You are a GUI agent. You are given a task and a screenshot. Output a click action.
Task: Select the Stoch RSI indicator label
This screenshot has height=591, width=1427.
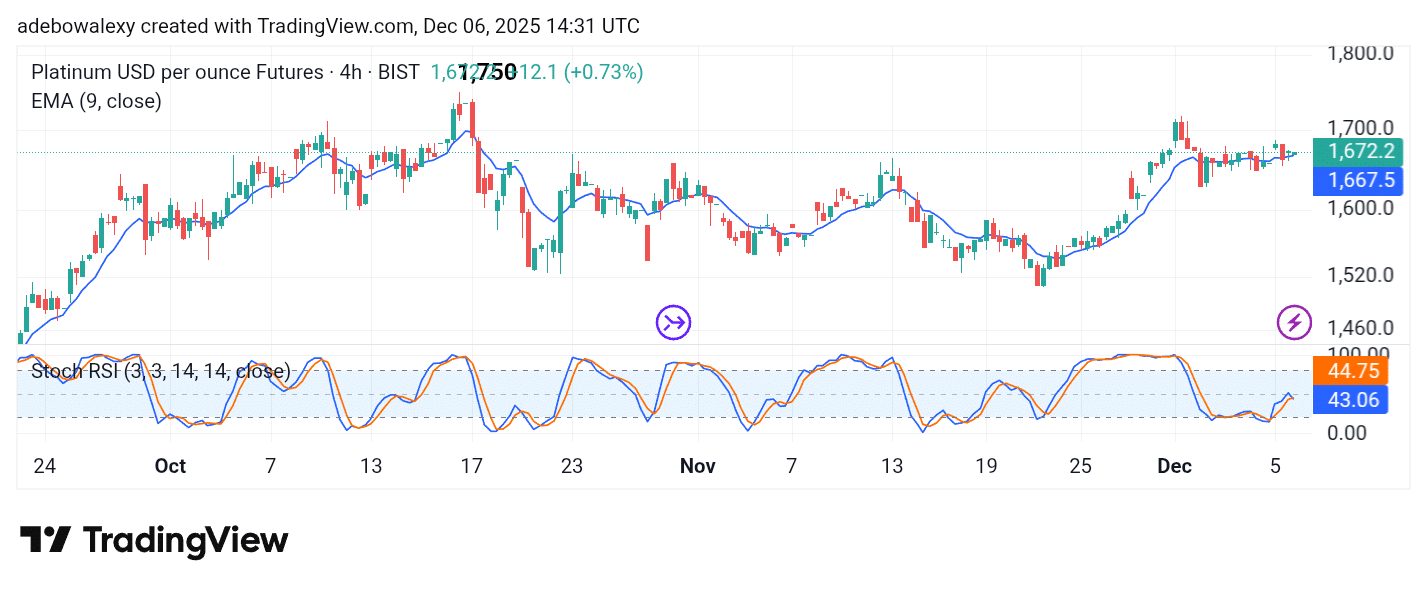(x=160, y=372)
